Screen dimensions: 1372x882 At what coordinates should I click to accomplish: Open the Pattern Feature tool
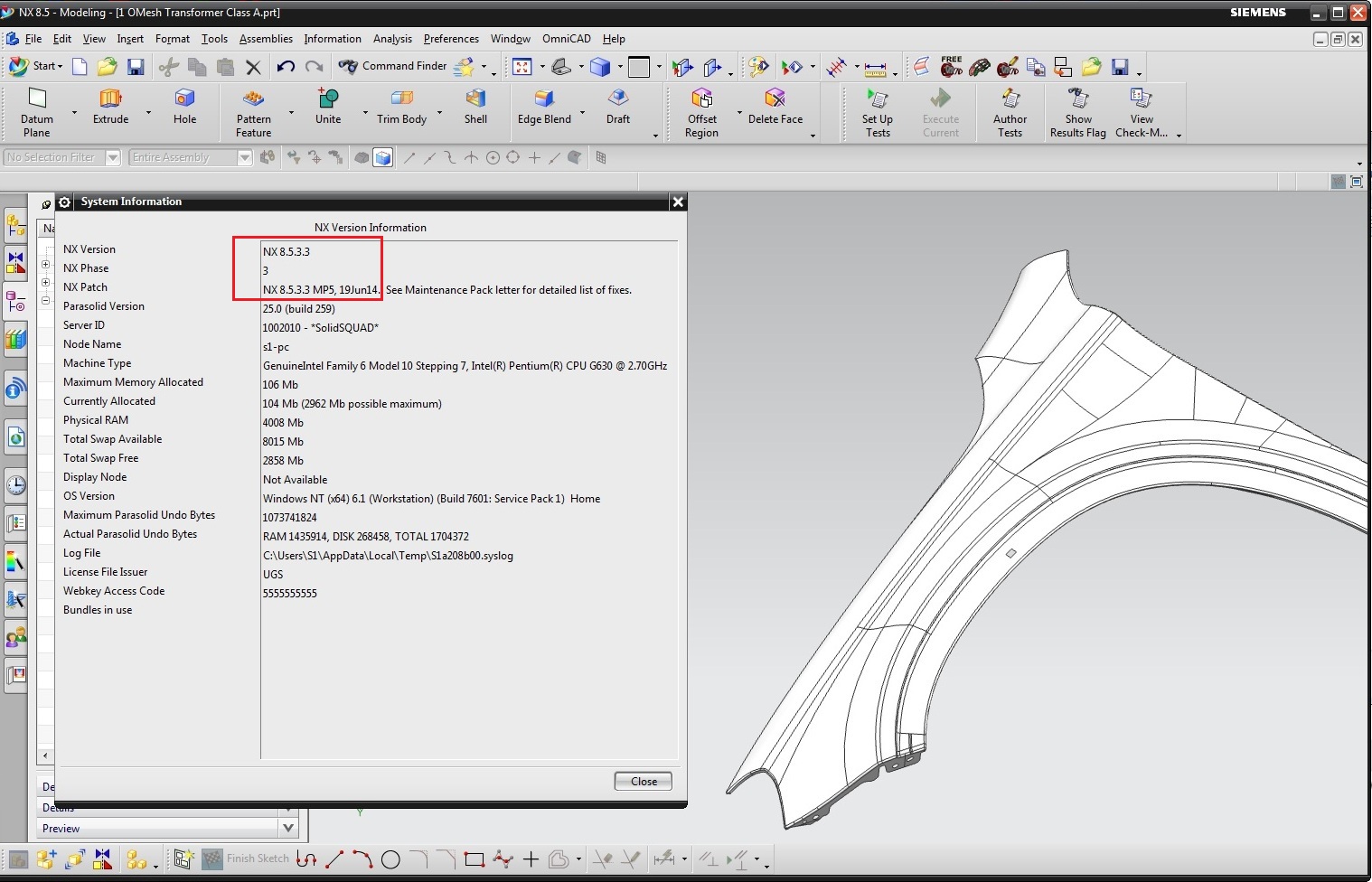point(253,112)
